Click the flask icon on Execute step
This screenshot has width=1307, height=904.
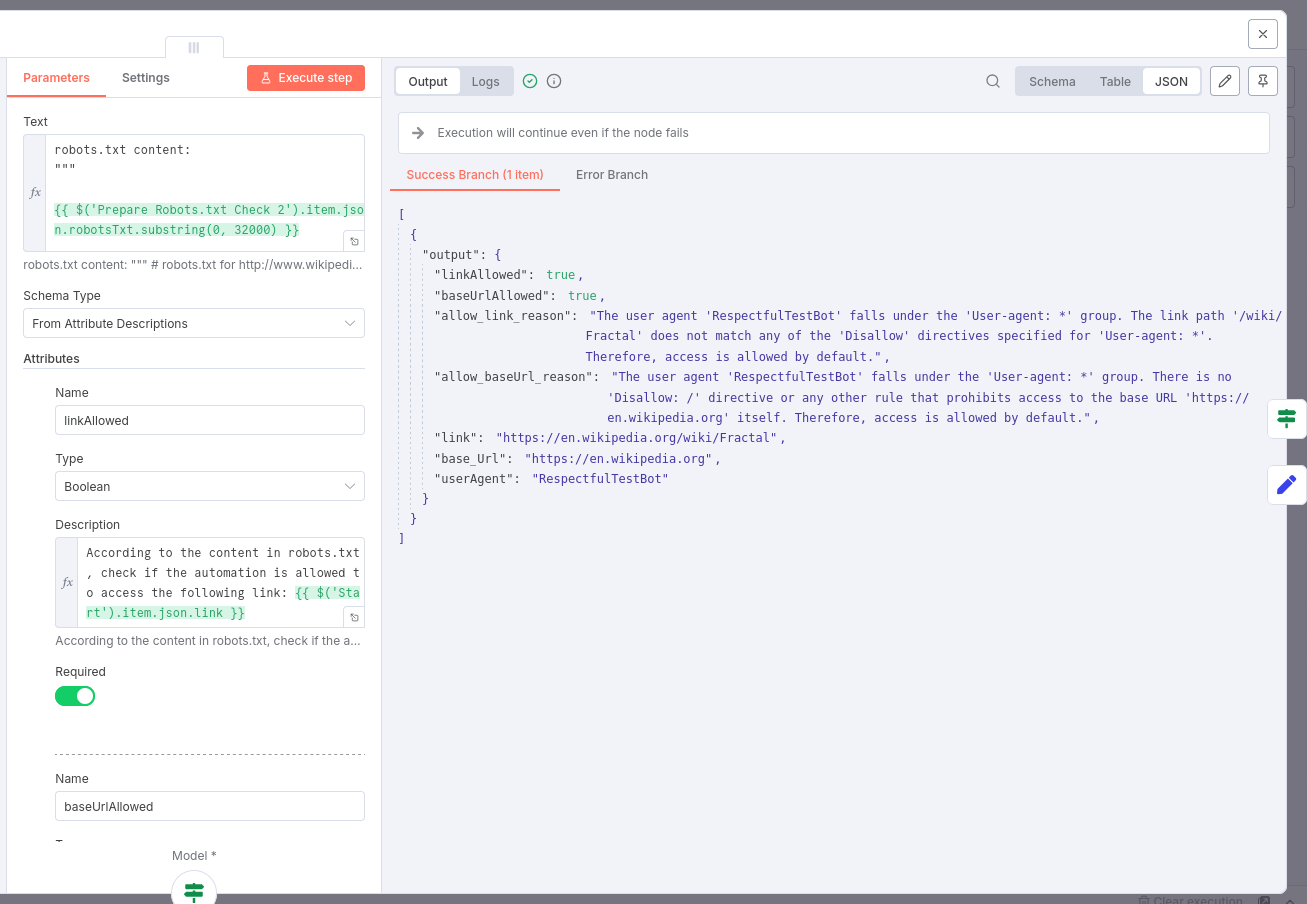[266, 78]
